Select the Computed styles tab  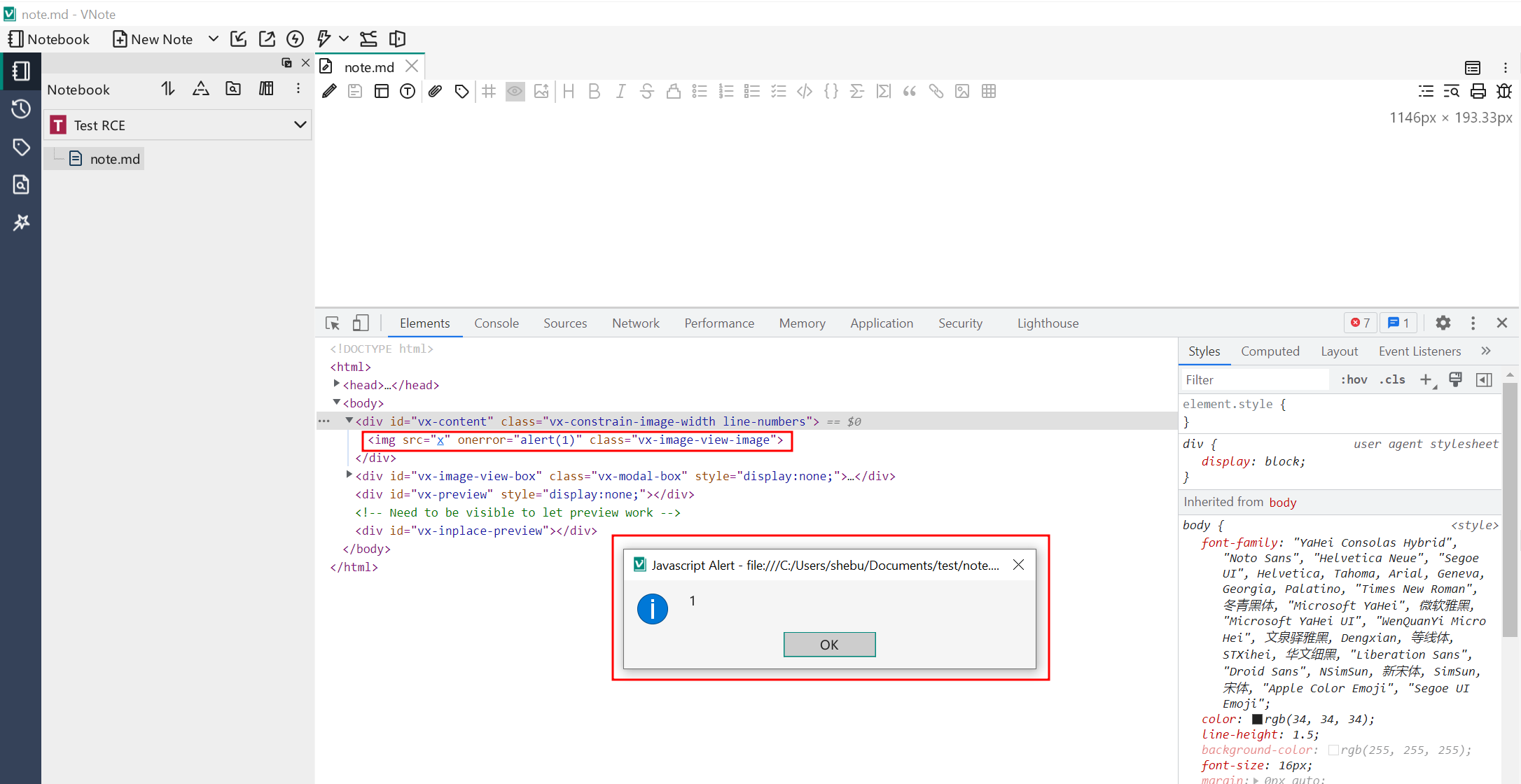[x=1270, y=351]
